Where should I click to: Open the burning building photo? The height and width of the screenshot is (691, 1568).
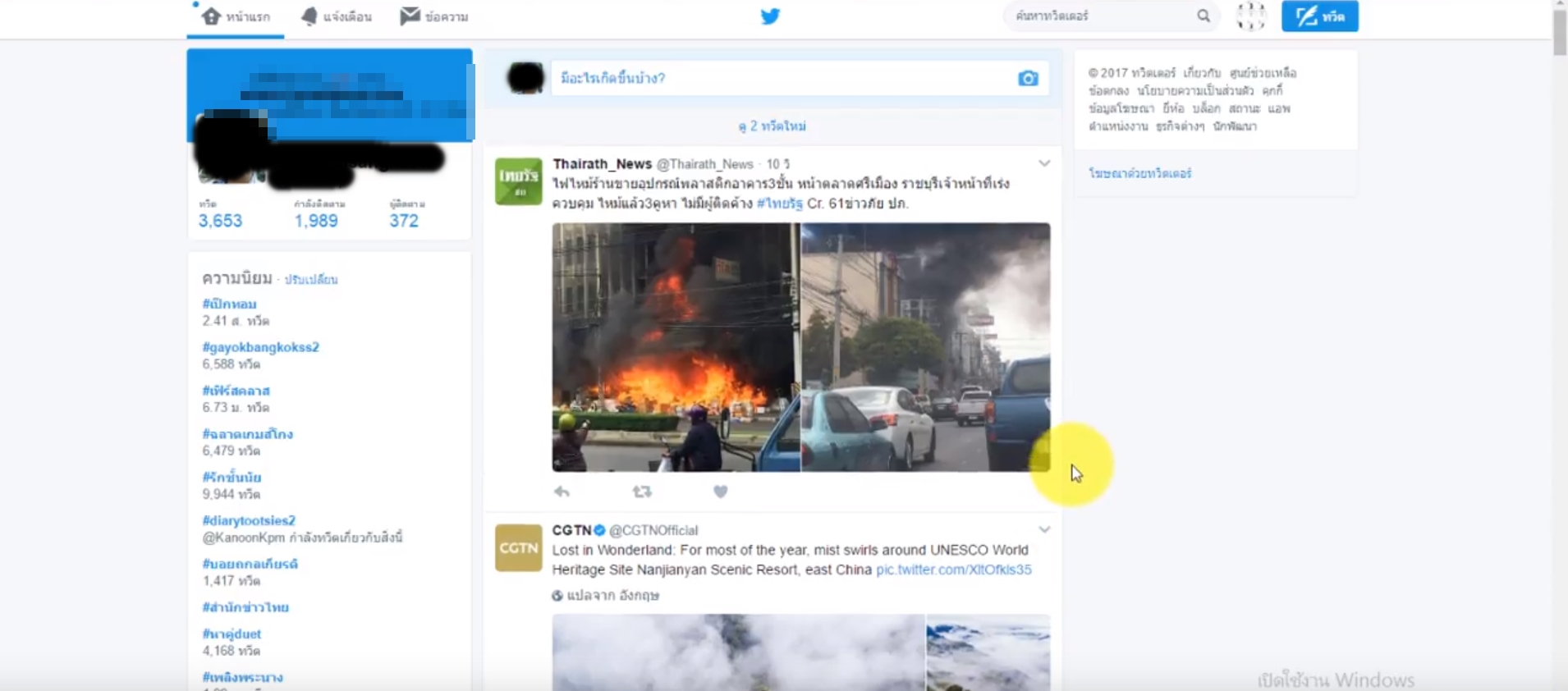[x=676, y=347]
